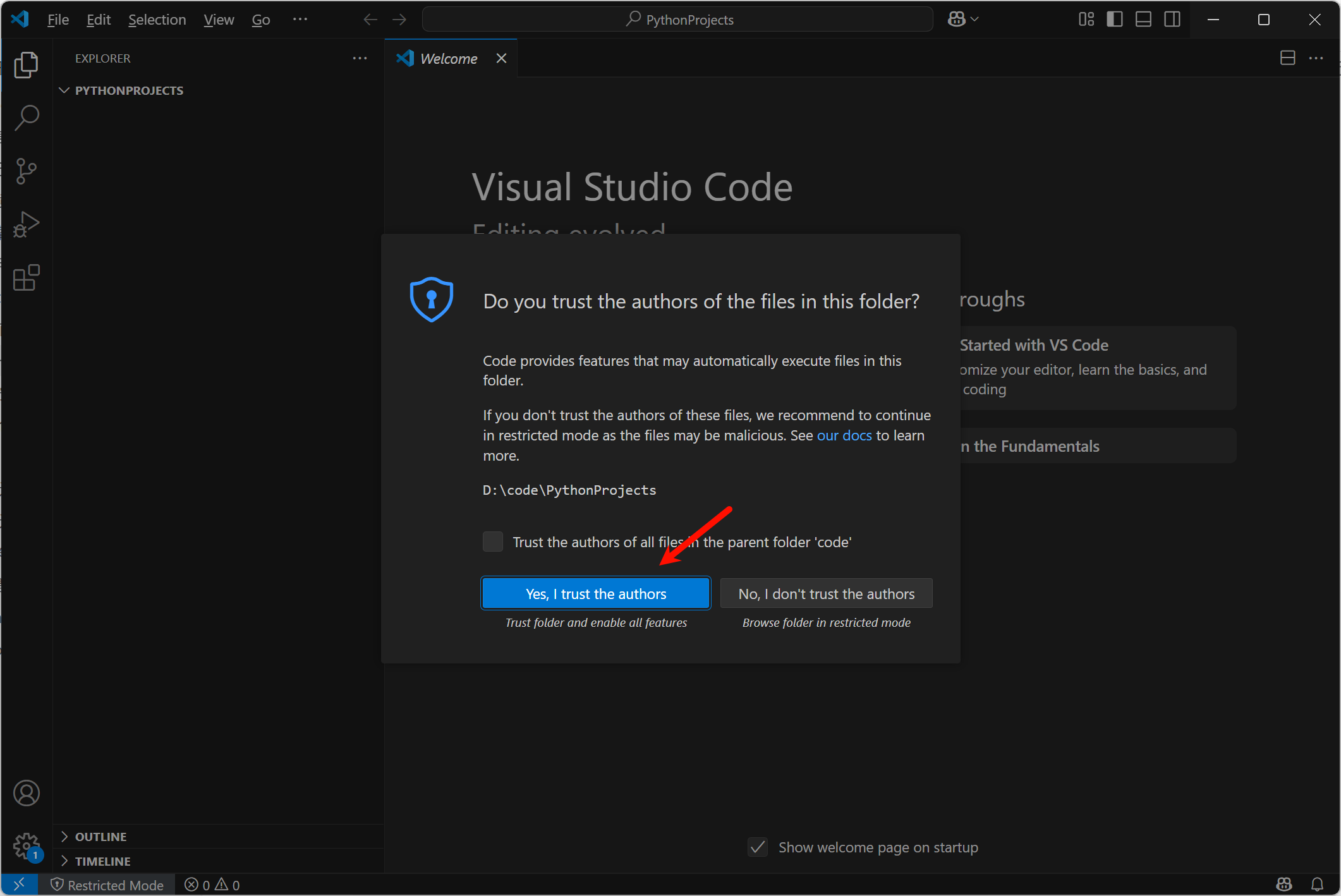1341x896 pixels.
Task: Open the Search view in activity bar
Action: [26, 118]
